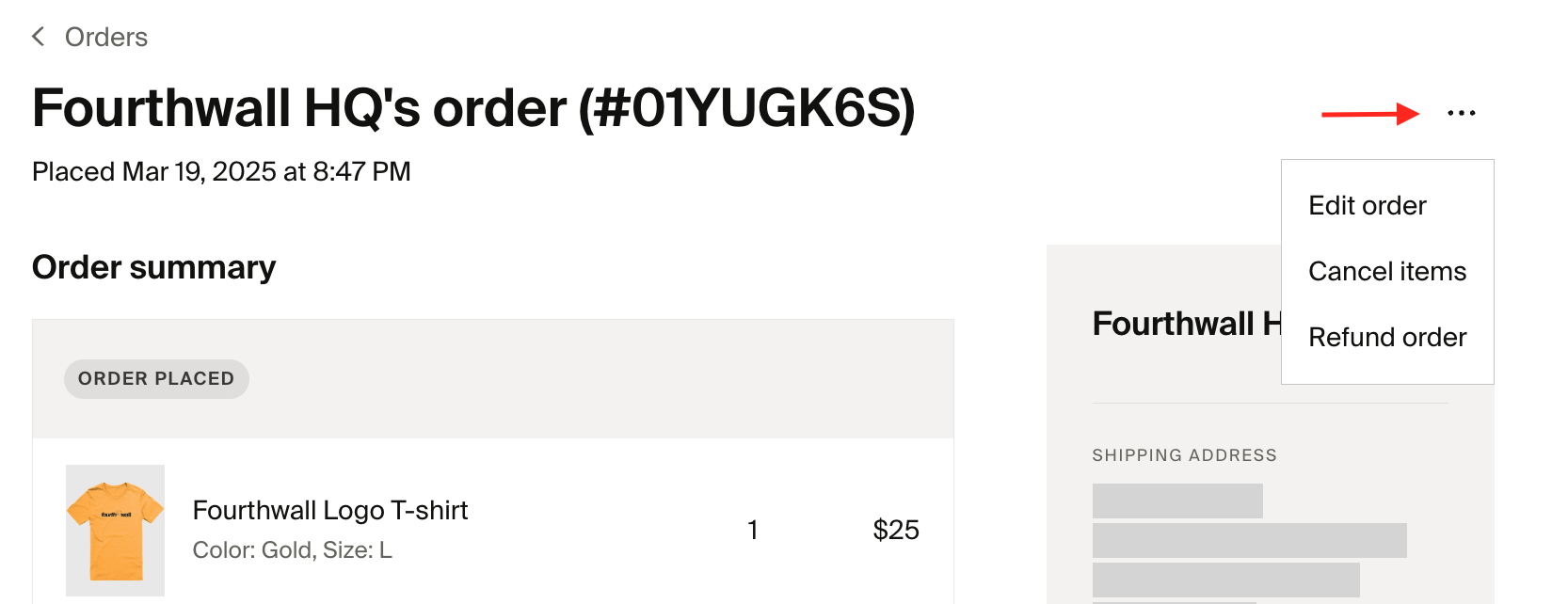Viewport: 1568px width, 604px height.
Task: Select Cancel items in the dropdown
Action: pos(1387,271)
